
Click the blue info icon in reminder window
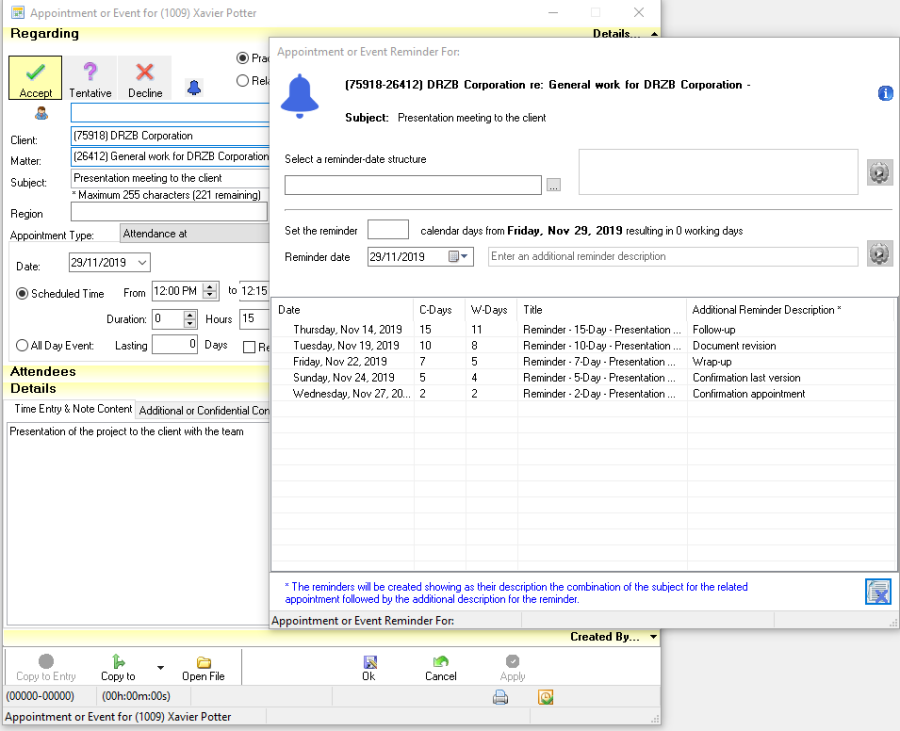coord(885,93)
